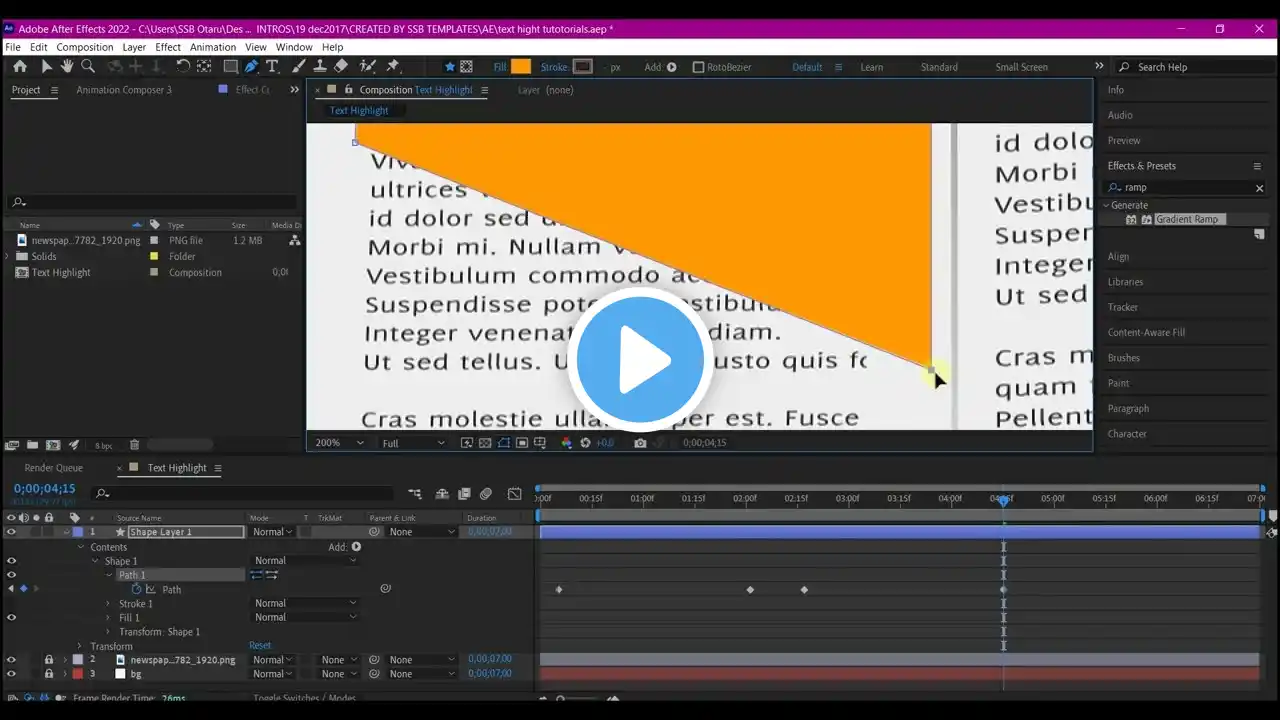Open the Composition Mini-Flowchart icon
This screenshot has width=1280, height=720.
(416, 493)
